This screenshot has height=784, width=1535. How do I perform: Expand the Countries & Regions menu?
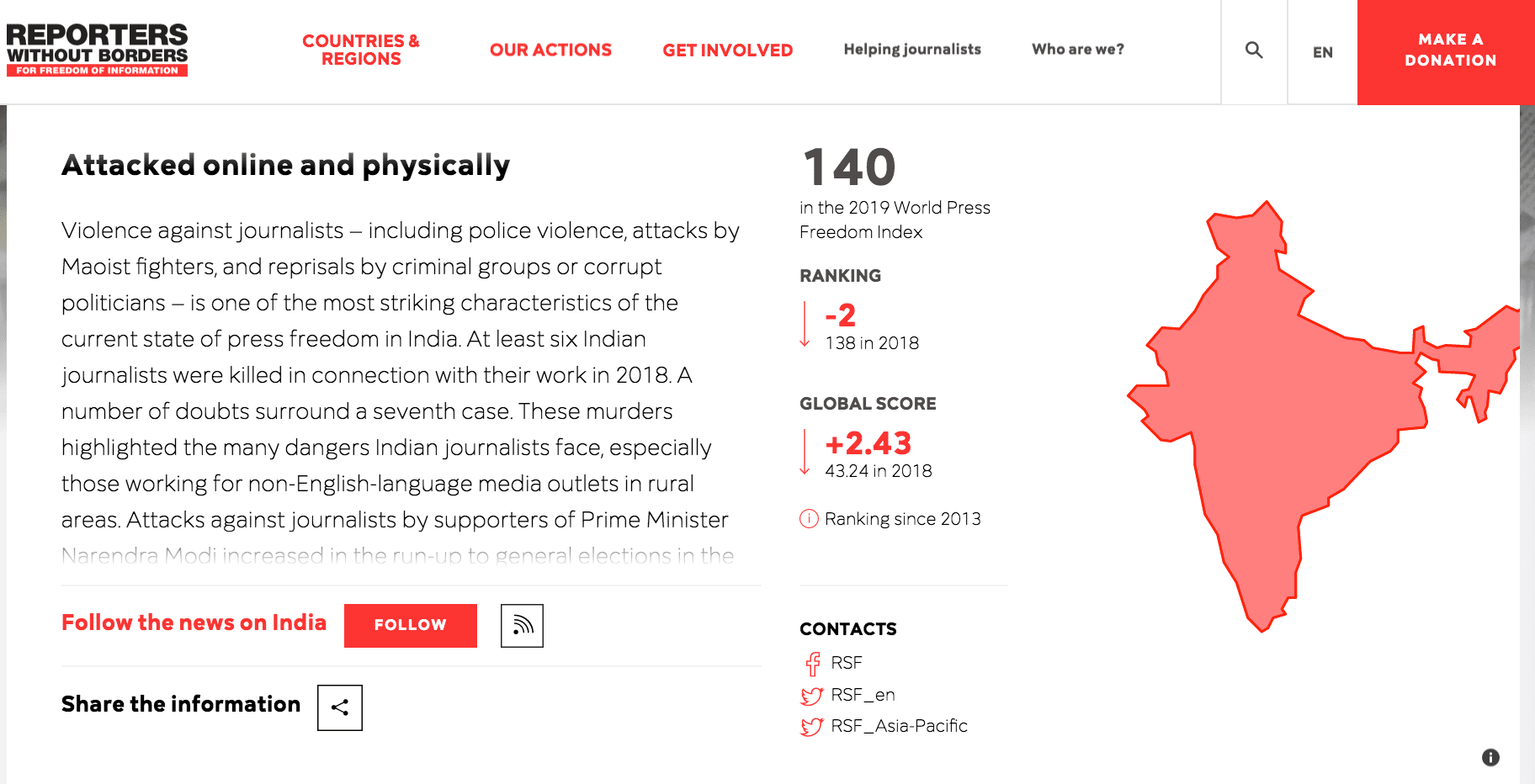[361, 50]
